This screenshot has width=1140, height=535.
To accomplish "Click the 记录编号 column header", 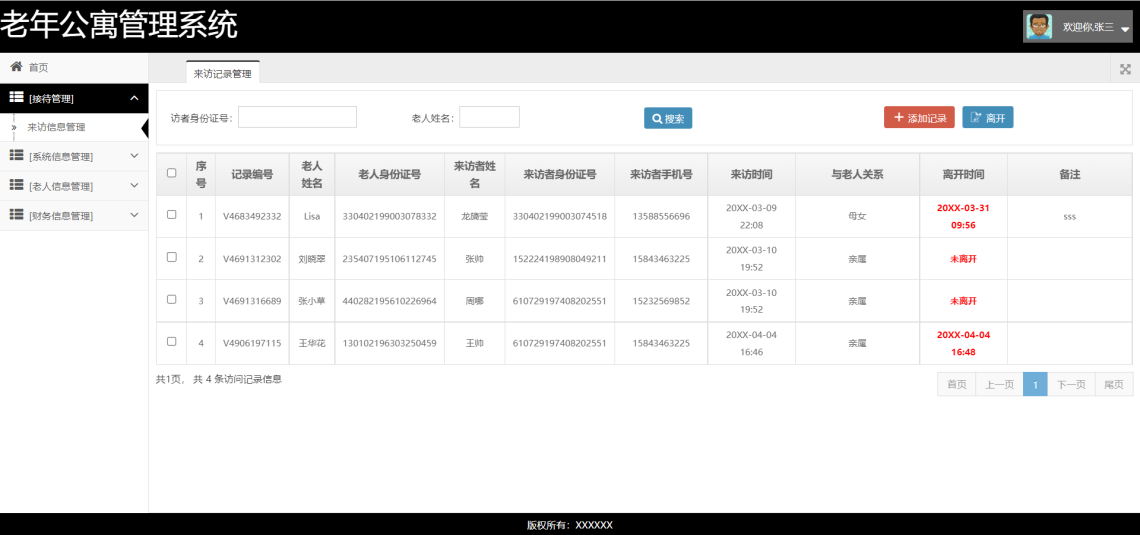I will pos(252,174).
